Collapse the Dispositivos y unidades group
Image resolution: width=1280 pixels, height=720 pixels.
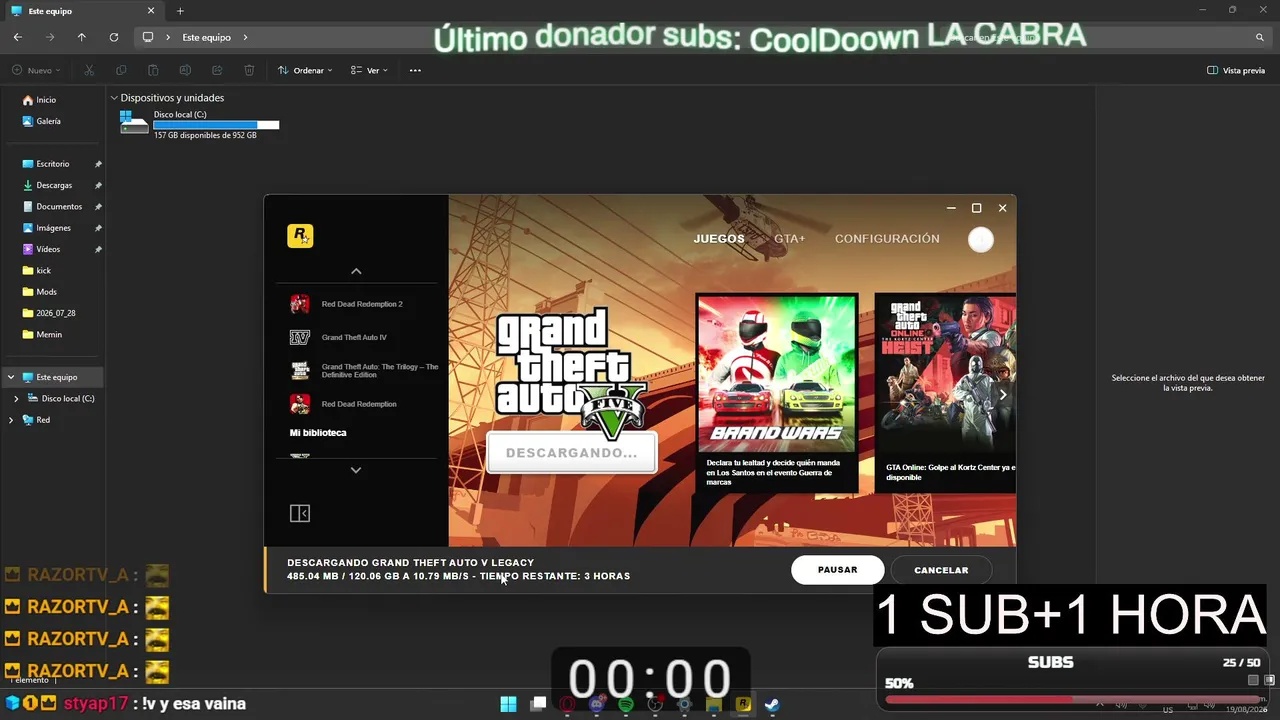115,98
